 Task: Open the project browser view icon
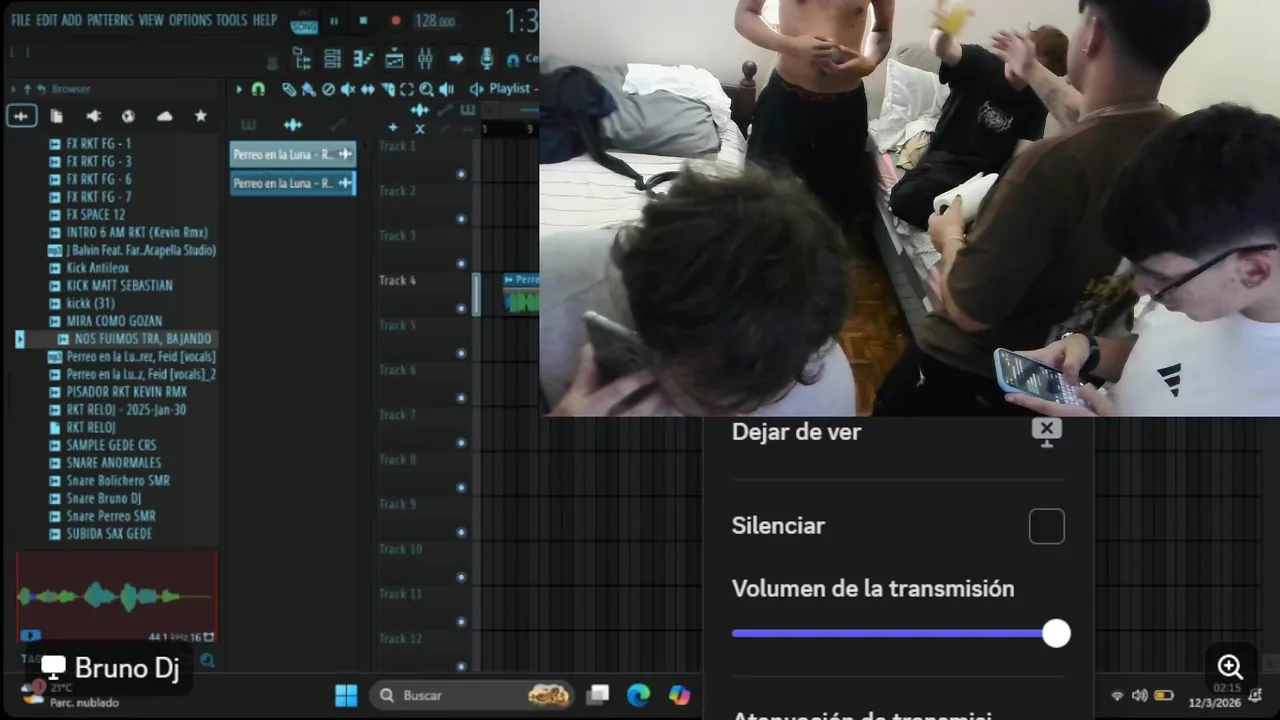pyautogui.click(x=302, y=59)
